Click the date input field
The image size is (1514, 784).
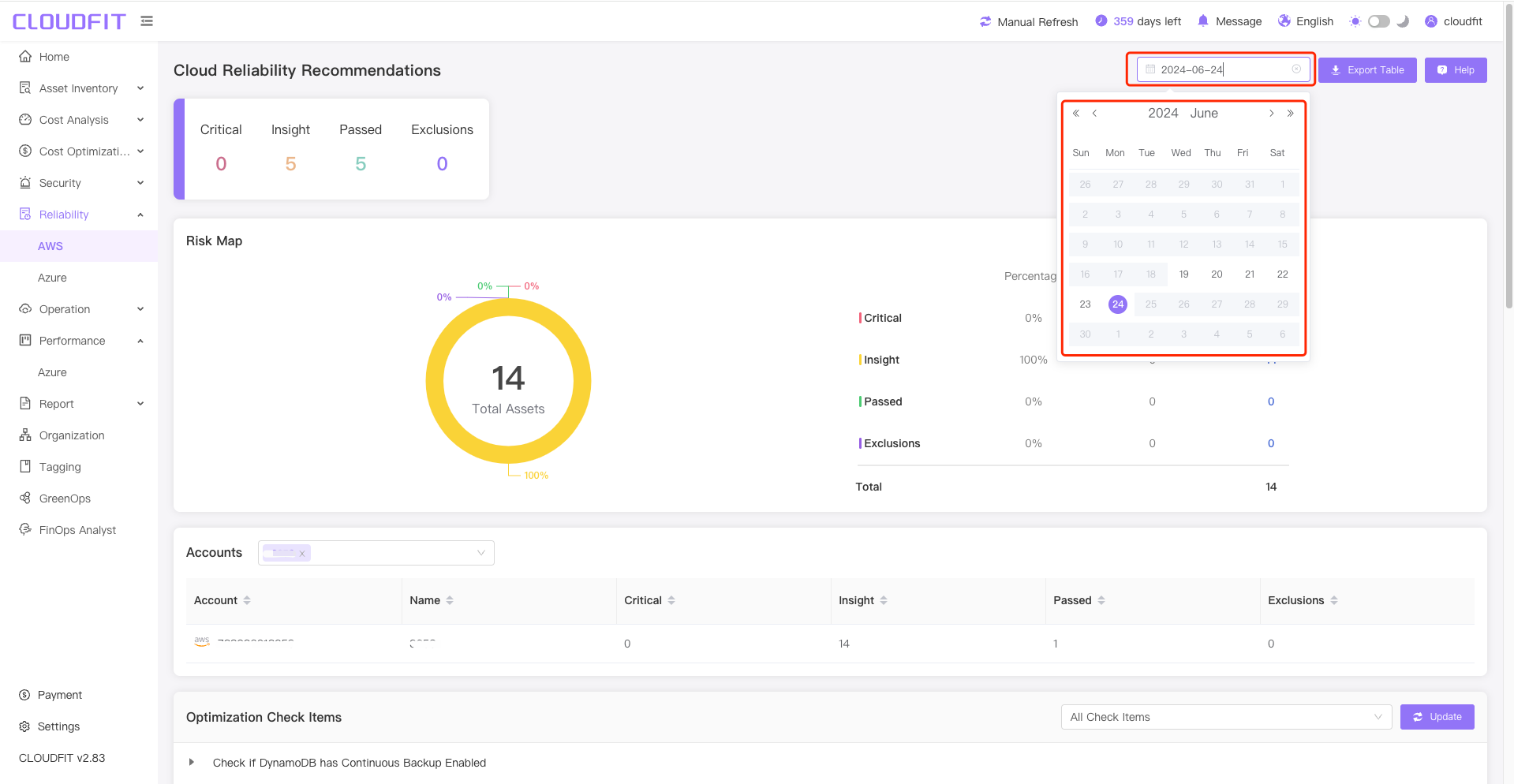coord(1223,69)
